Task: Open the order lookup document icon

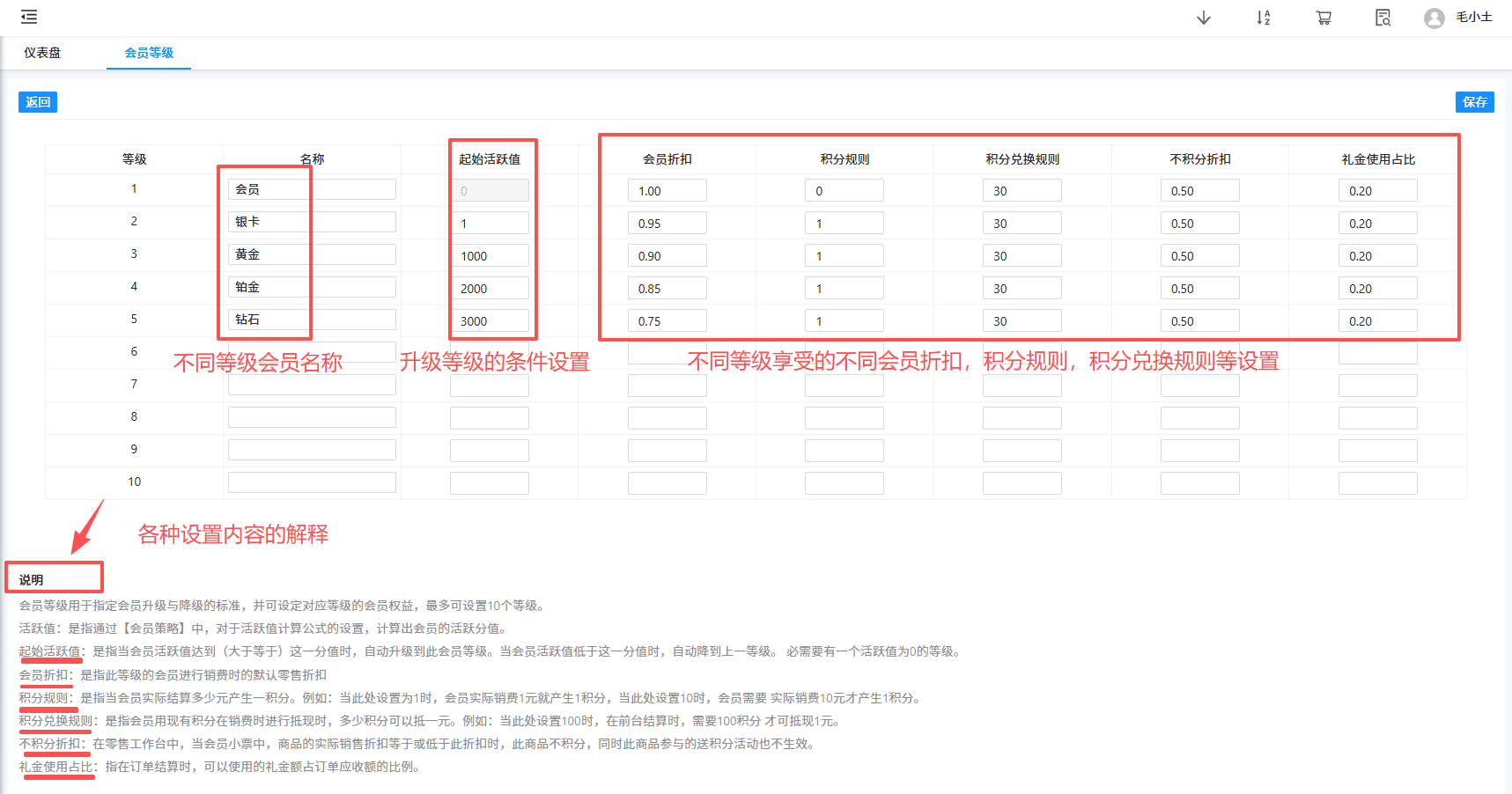Action: [x=1382, y=17]
